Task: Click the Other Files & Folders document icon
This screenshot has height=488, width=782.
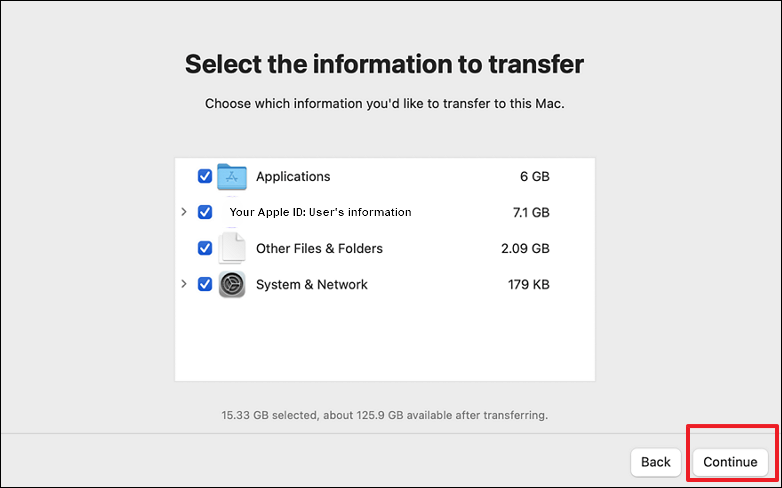Action: [232, 248]
